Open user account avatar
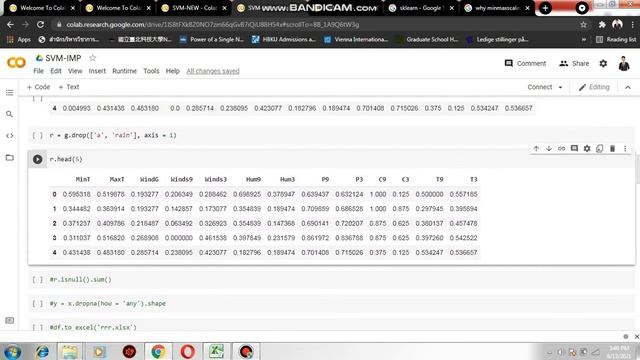 coord(624,64)
